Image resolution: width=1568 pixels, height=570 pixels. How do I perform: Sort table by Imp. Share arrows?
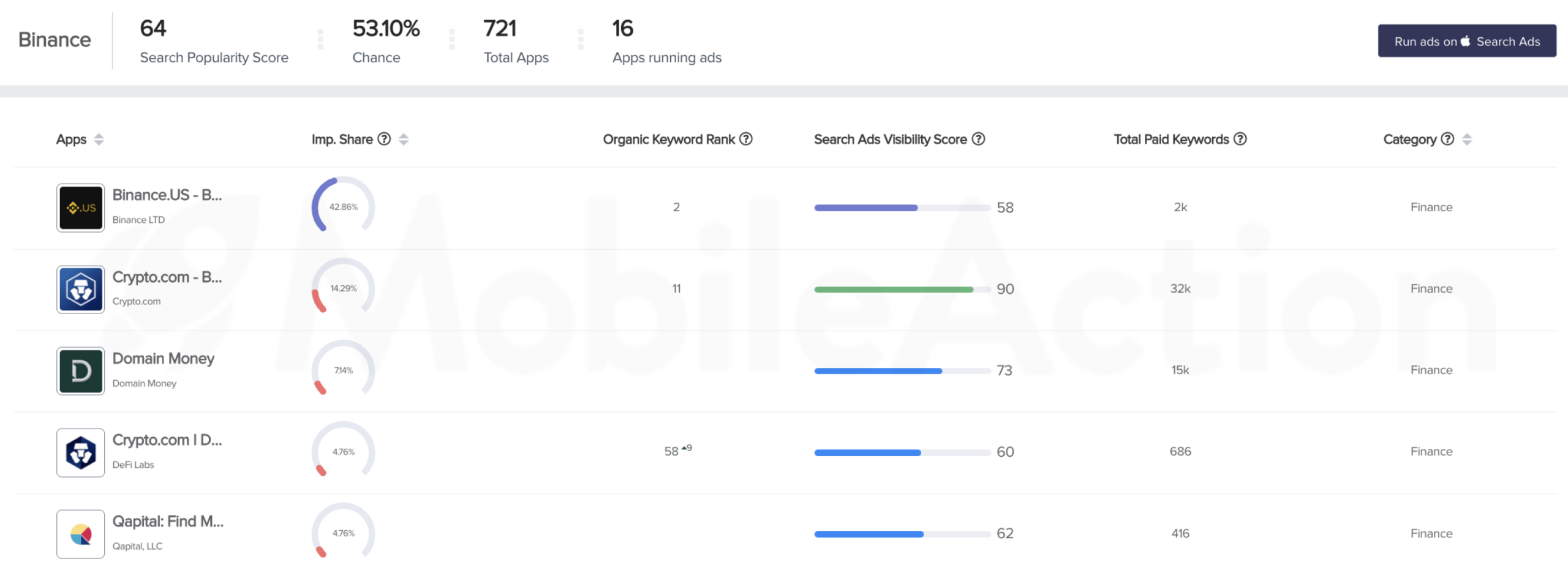tap(403, 140)
